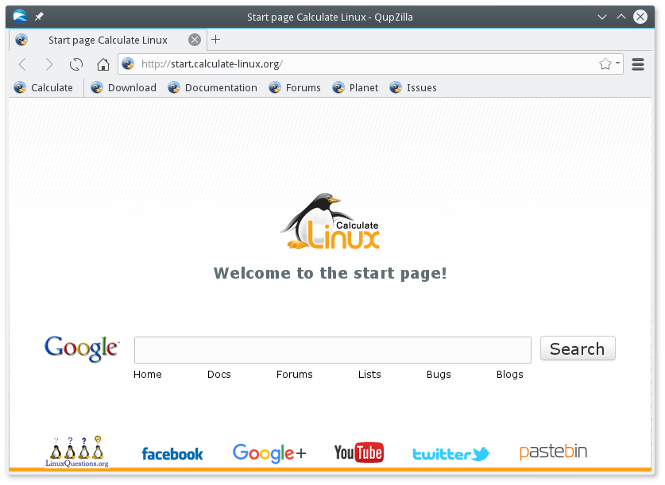665x485 pixels.
Task: Go back with the Back arrow
Action: pos(23,64)
